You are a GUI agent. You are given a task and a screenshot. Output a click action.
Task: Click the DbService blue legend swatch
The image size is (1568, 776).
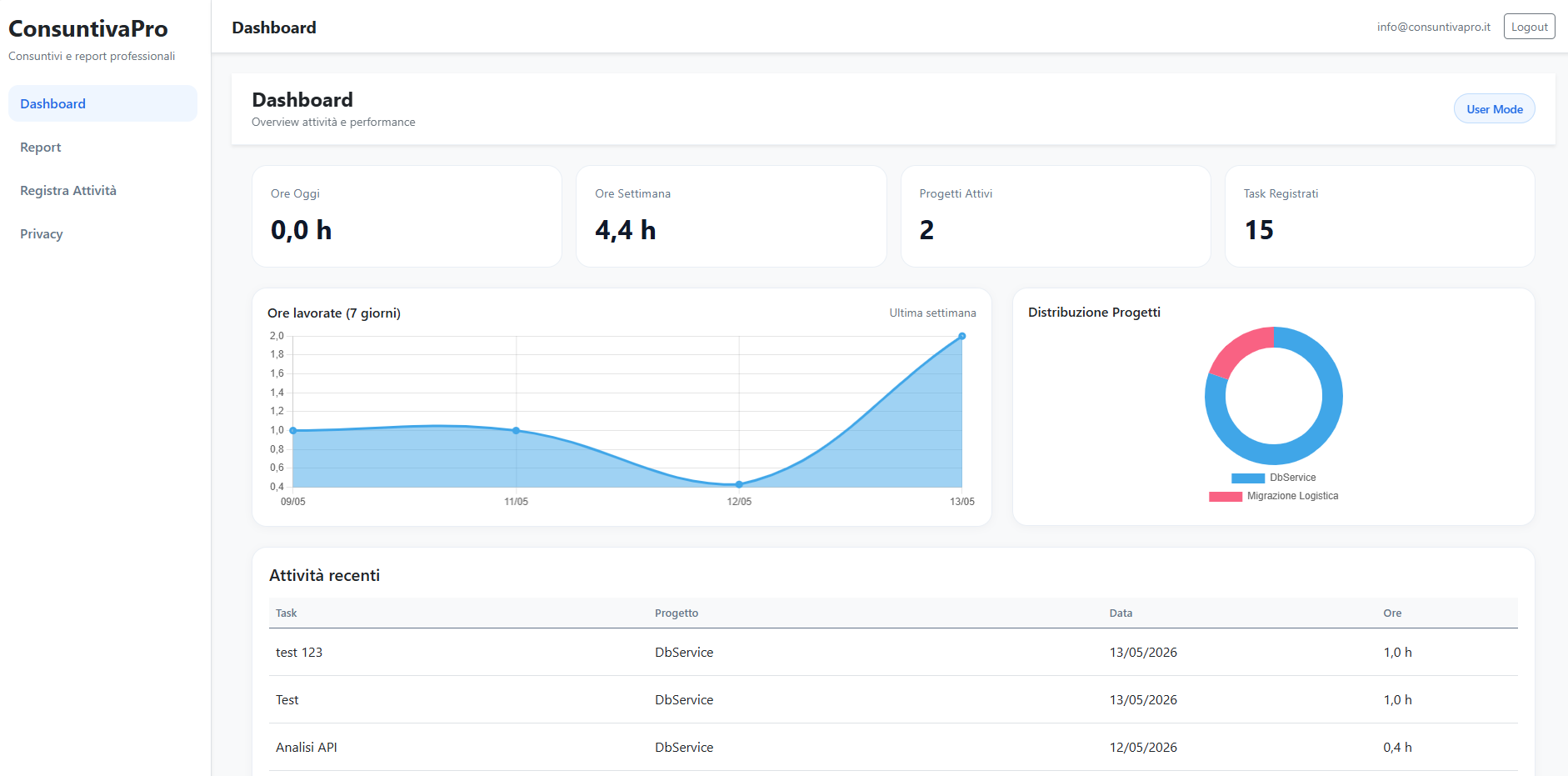coord(1248,478)
